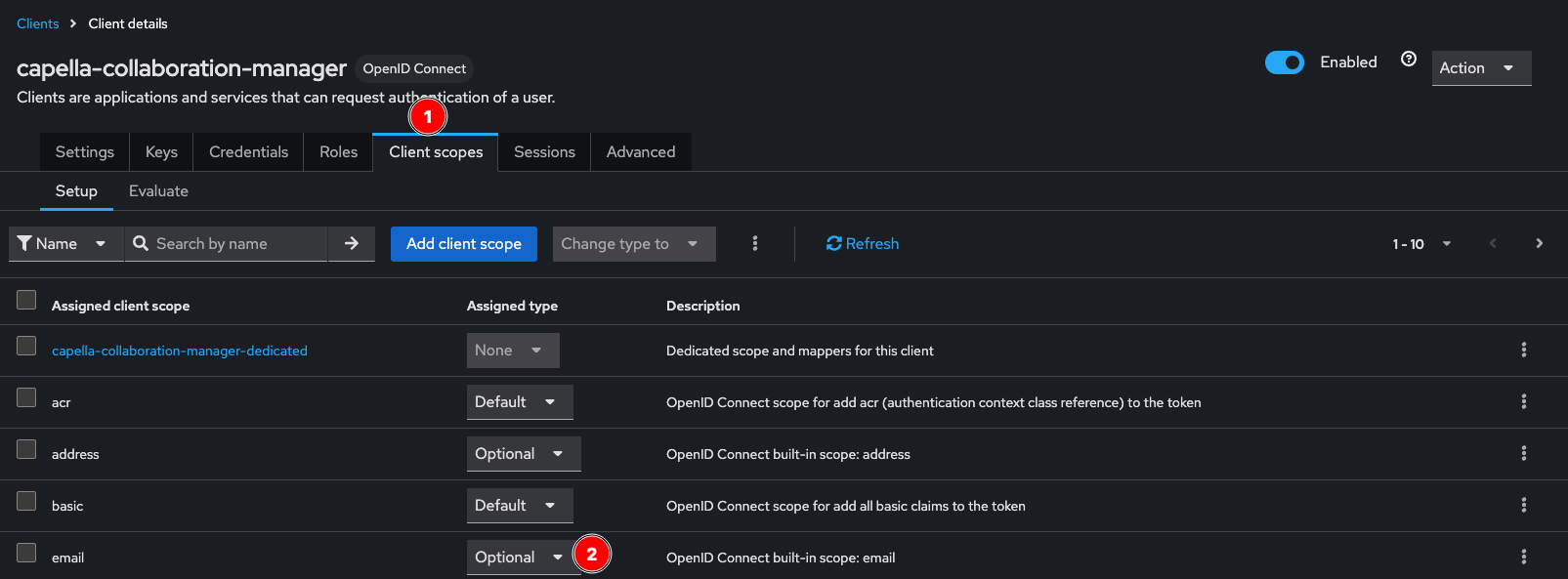1568x579 pixels.
Task: Select the email row checkbox
Action: click(26, 553)
